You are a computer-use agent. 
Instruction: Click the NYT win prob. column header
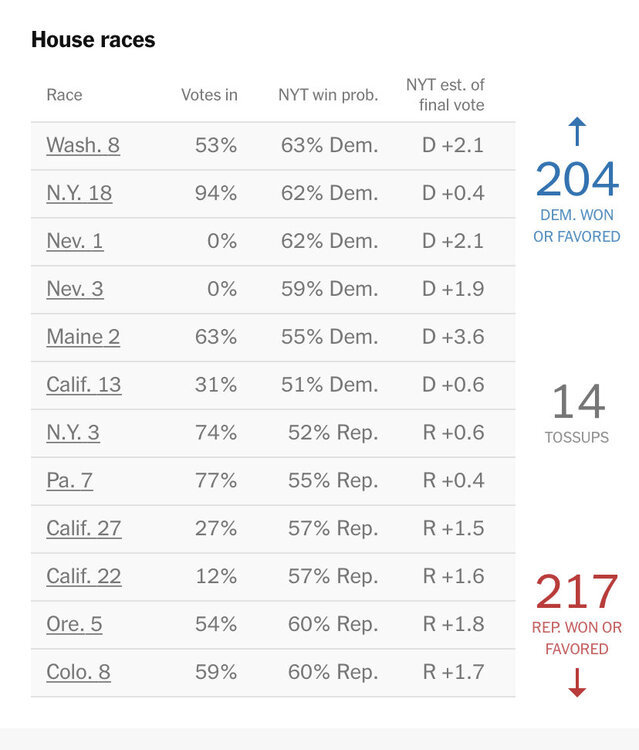click(x=328, y=95)
